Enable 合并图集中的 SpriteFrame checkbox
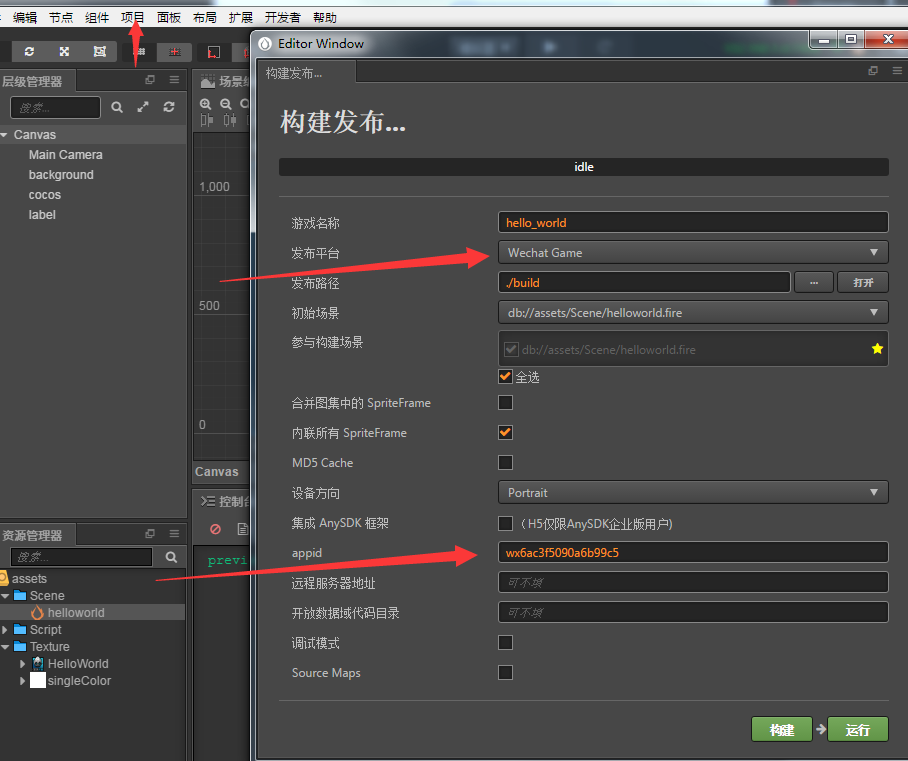Viewport: 908px width, 761px height. coord(506,403)
